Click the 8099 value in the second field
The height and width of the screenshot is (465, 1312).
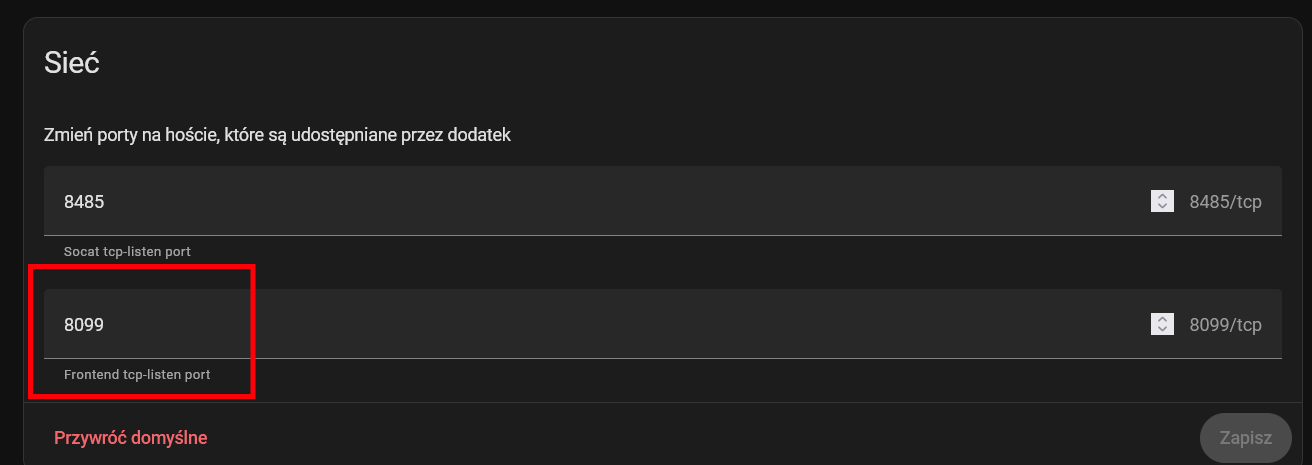(x=84, y=325)
